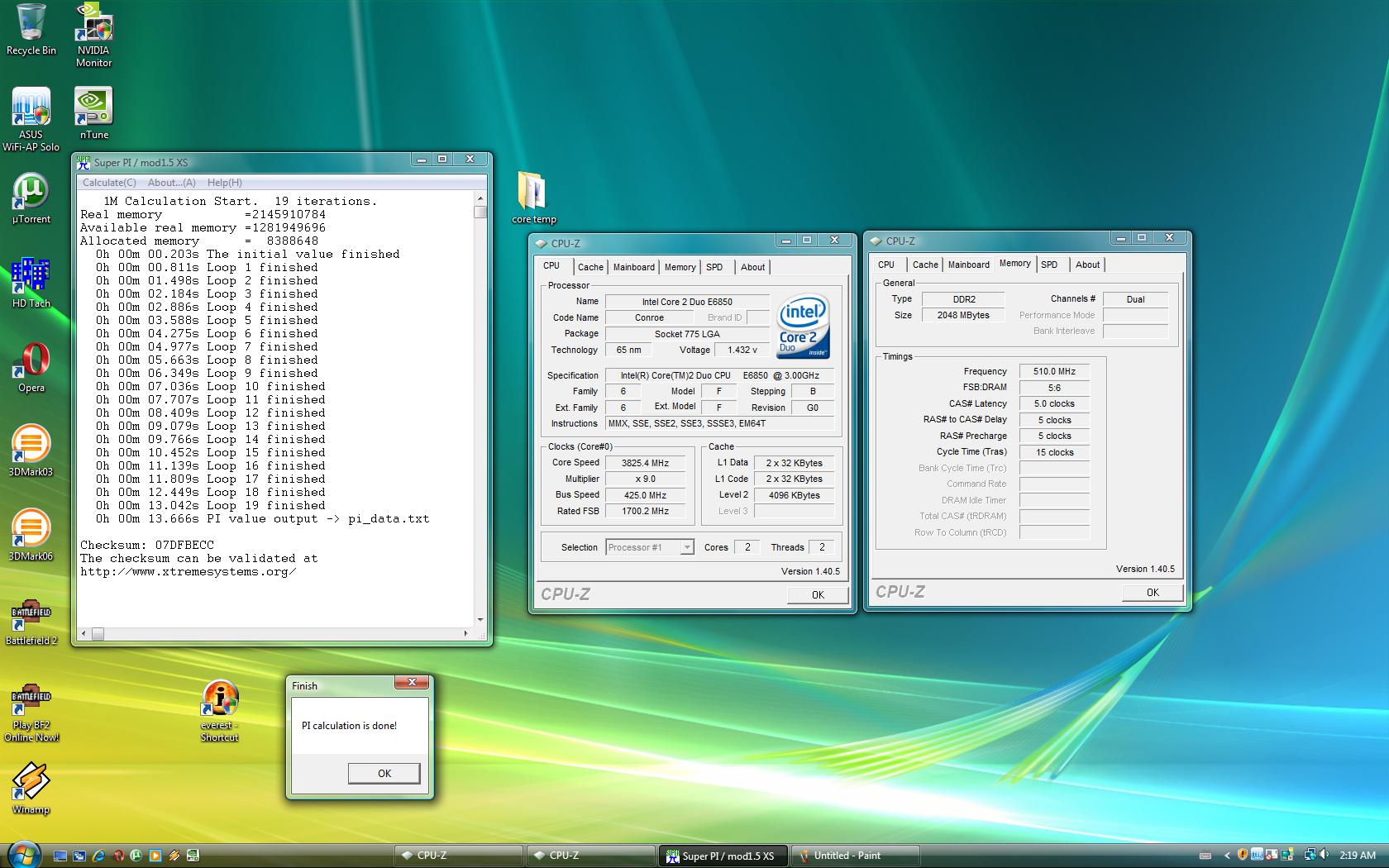Open the Processor #1 selection dropdown
This screenshot has height=868, width=1389.
649,547
